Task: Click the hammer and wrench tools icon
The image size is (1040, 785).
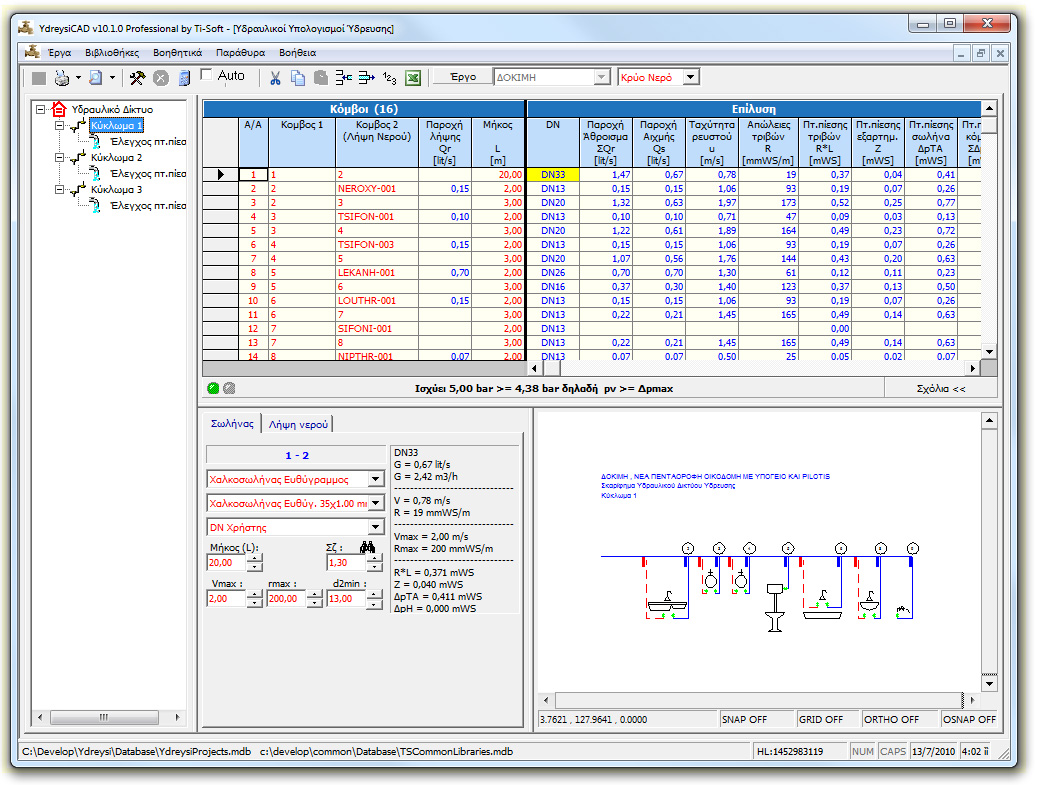Action: tap(136, 78)
